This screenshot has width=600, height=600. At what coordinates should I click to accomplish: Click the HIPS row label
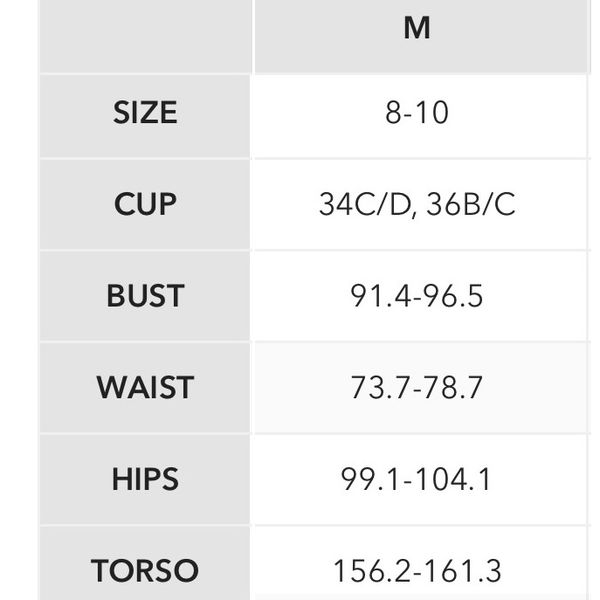[145, 480]
